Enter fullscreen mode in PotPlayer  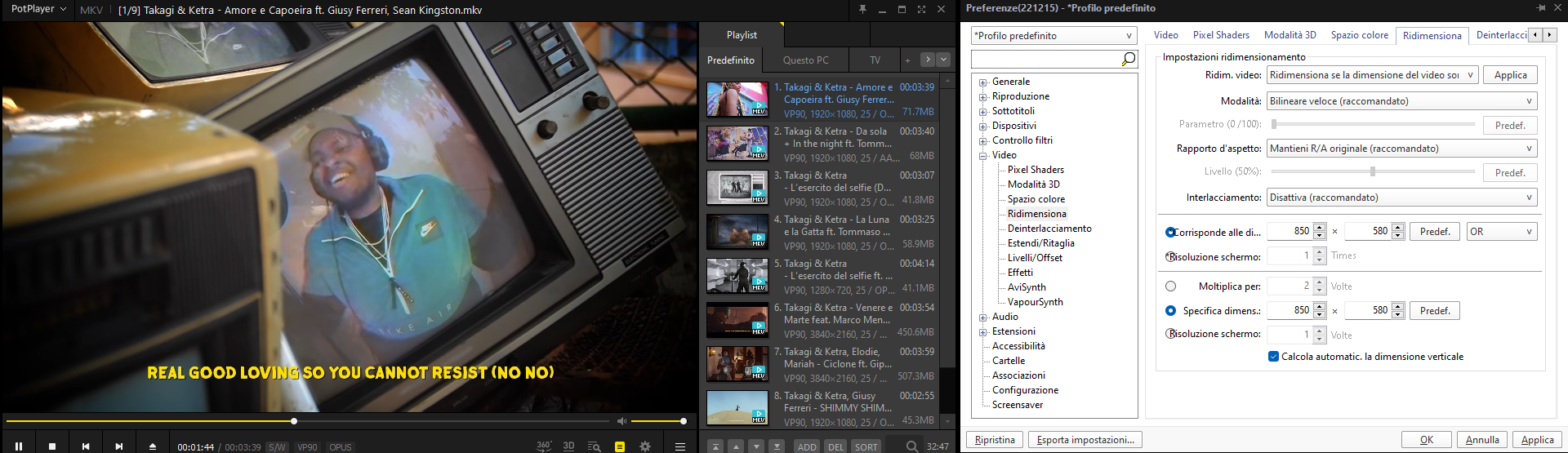pos(921,10)
